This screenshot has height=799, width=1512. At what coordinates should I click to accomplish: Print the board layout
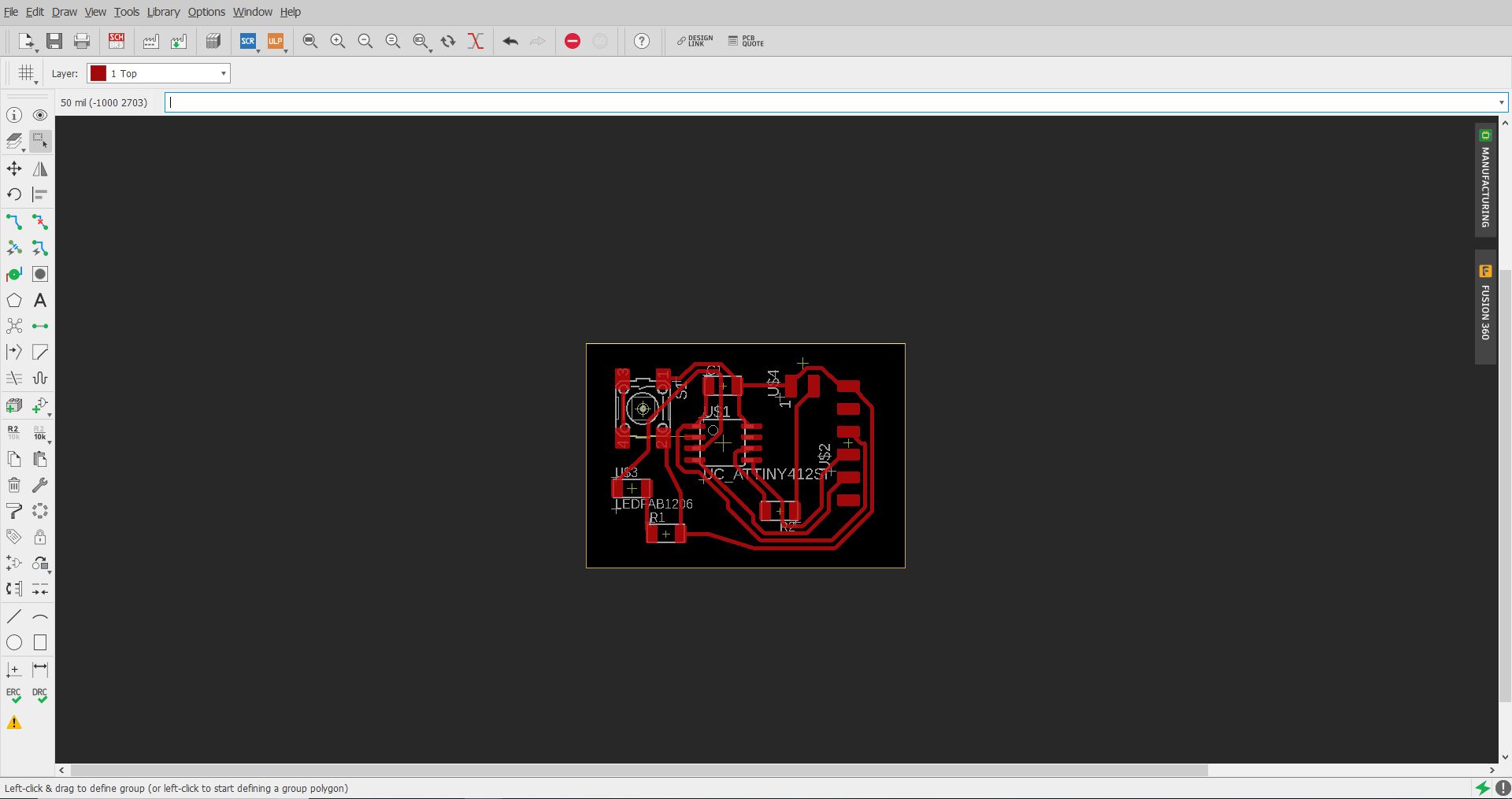82,41
